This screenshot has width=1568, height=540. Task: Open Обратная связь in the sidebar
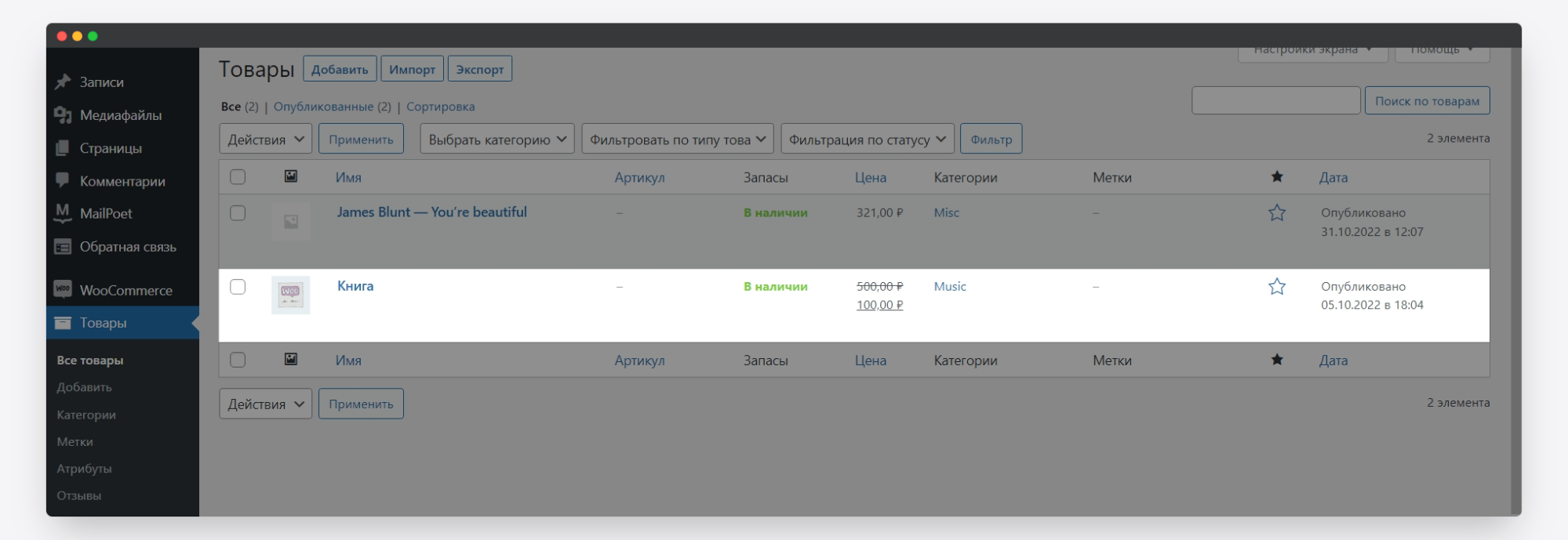point(128,247)
